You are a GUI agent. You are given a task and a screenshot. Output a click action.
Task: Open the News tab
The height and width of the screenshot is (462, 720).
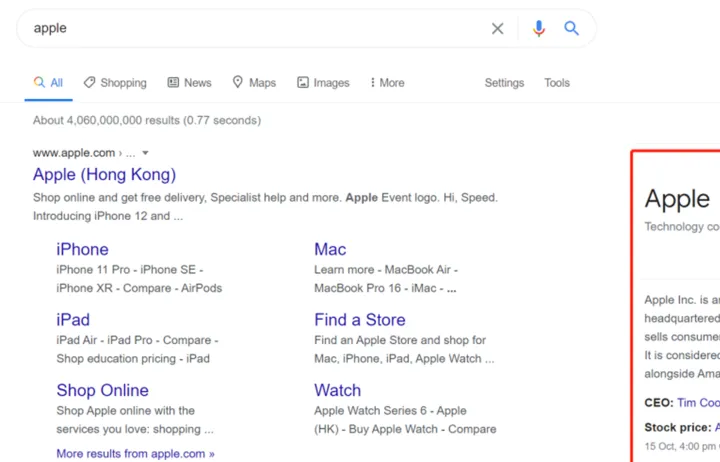coord(197,83)
